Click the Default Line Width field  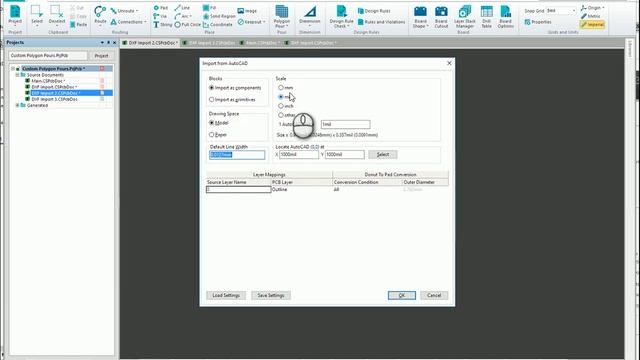237,155
